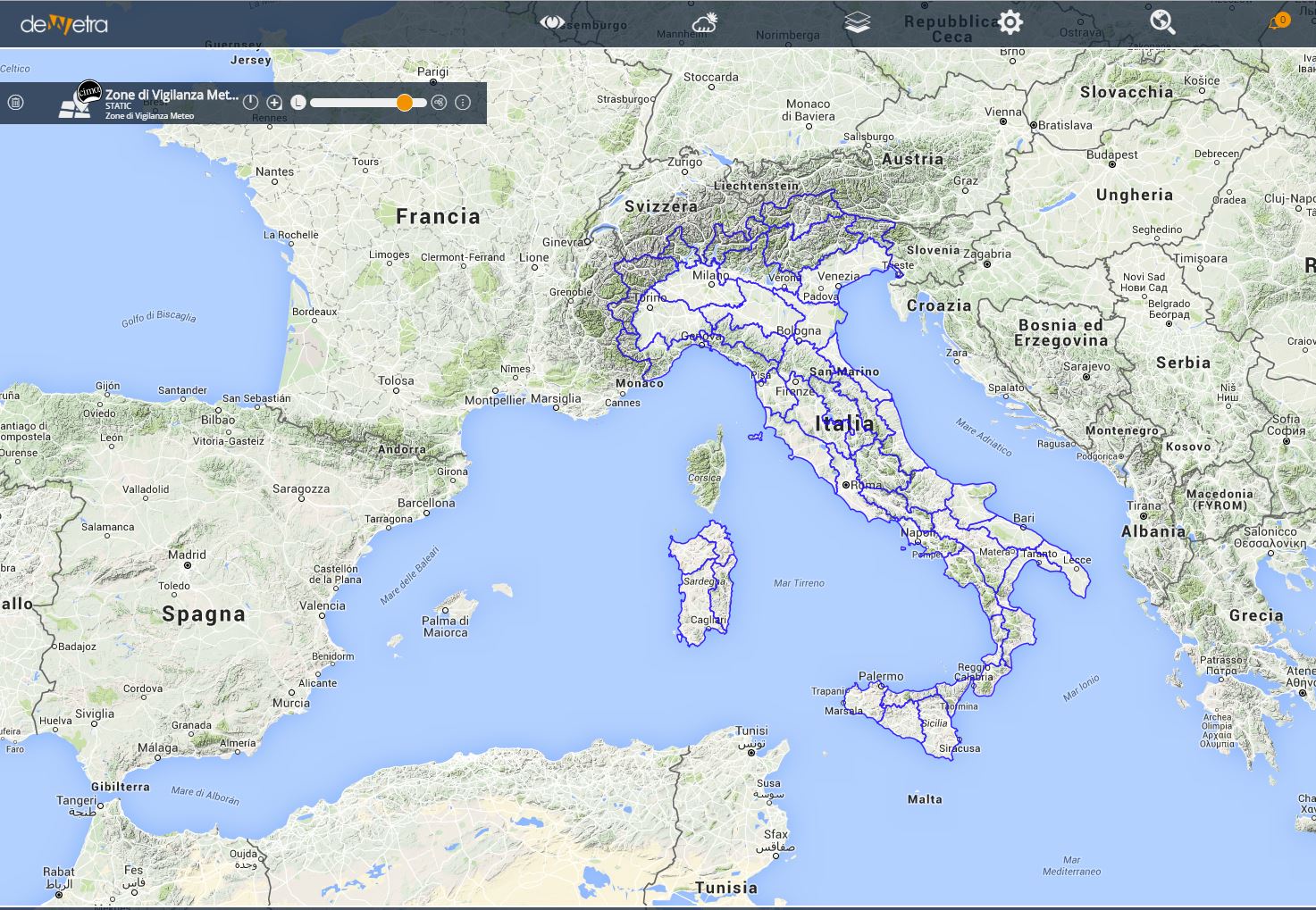Screen dimensions: 1316x910
Task: Open the globe search tool
Action: click(1161, 22)
